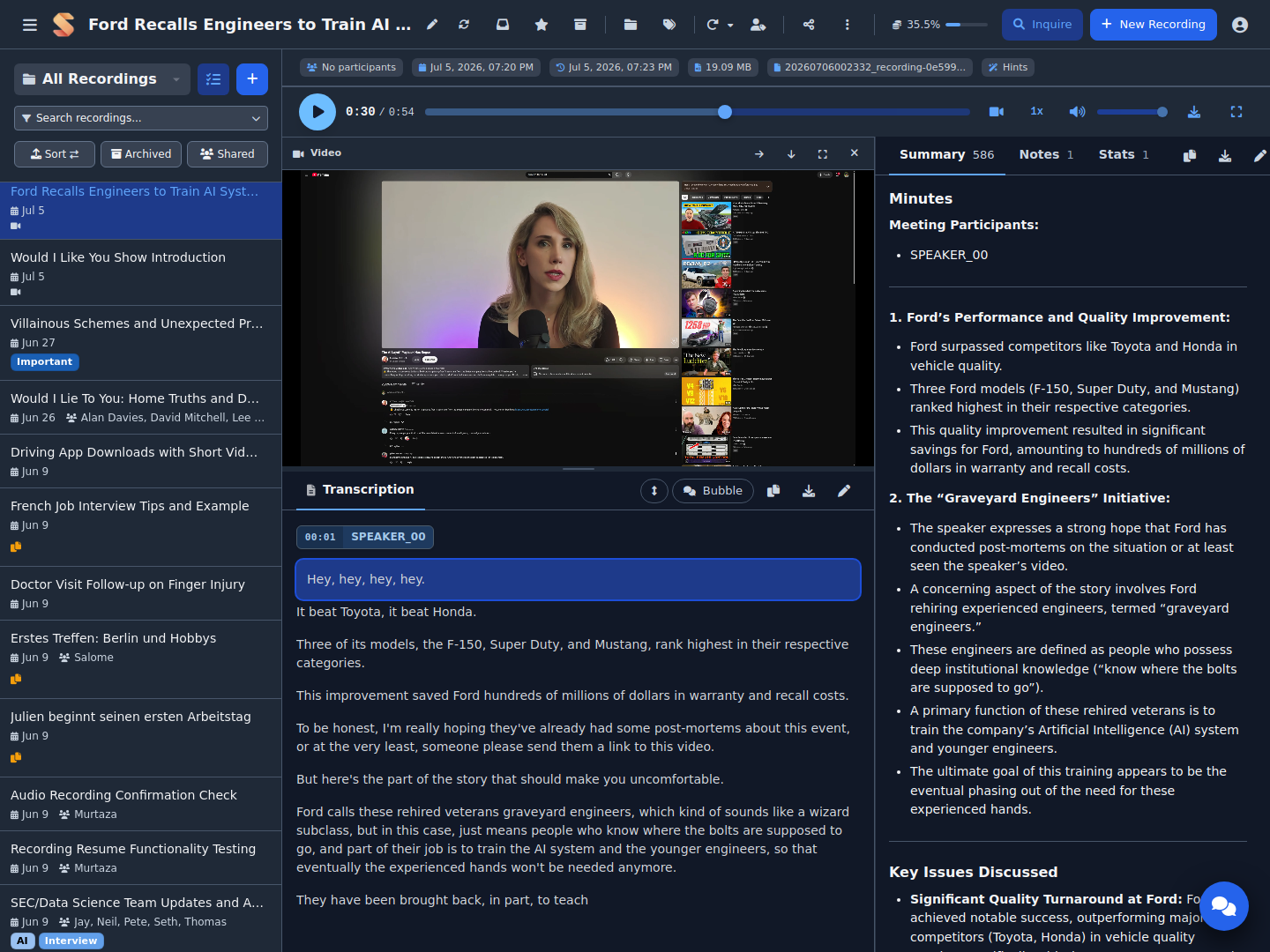Viewport: 1270px width, 952px height.
Task: Click the Sort button
Action: (x=55, y=154)
